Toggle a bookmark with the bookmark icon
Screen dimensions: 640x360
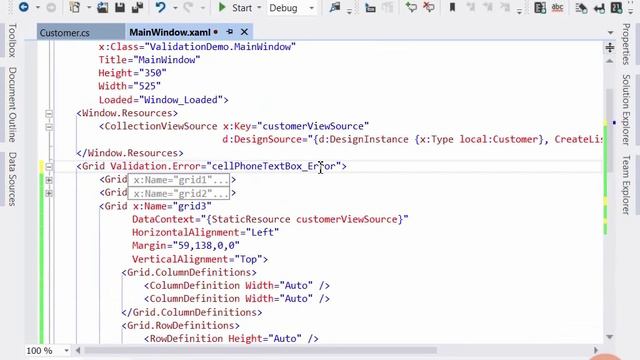(x=452, y=7)
